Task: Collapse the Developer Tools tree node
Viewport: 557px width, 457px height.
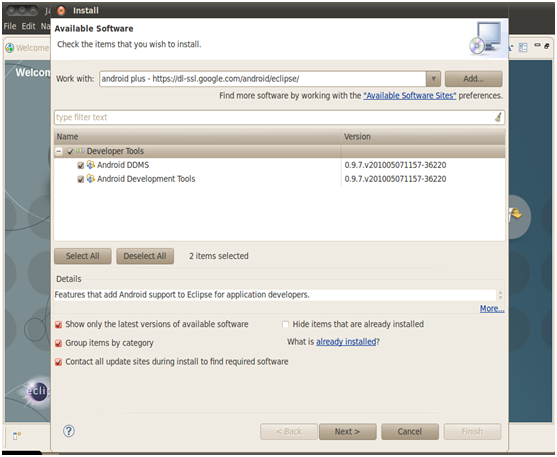Action: [x=59, y=151]
